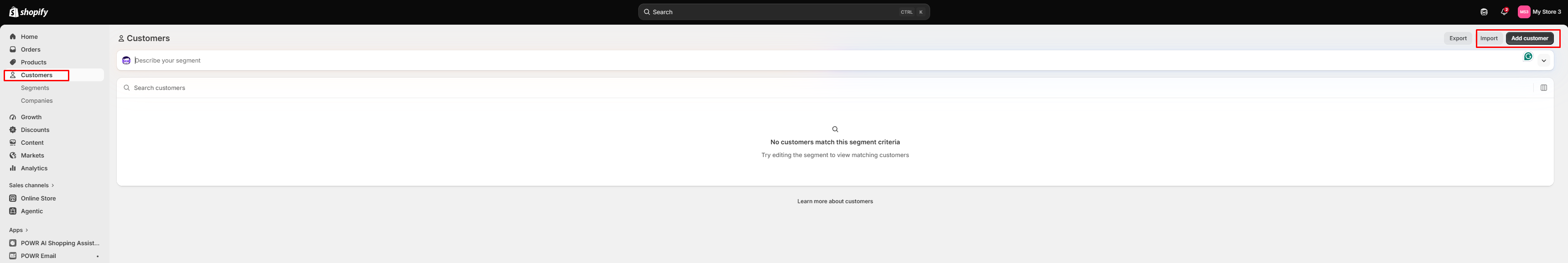Click the Customers page heading
The width and height of the screenshot is (1568, 263).
point(148,38)
